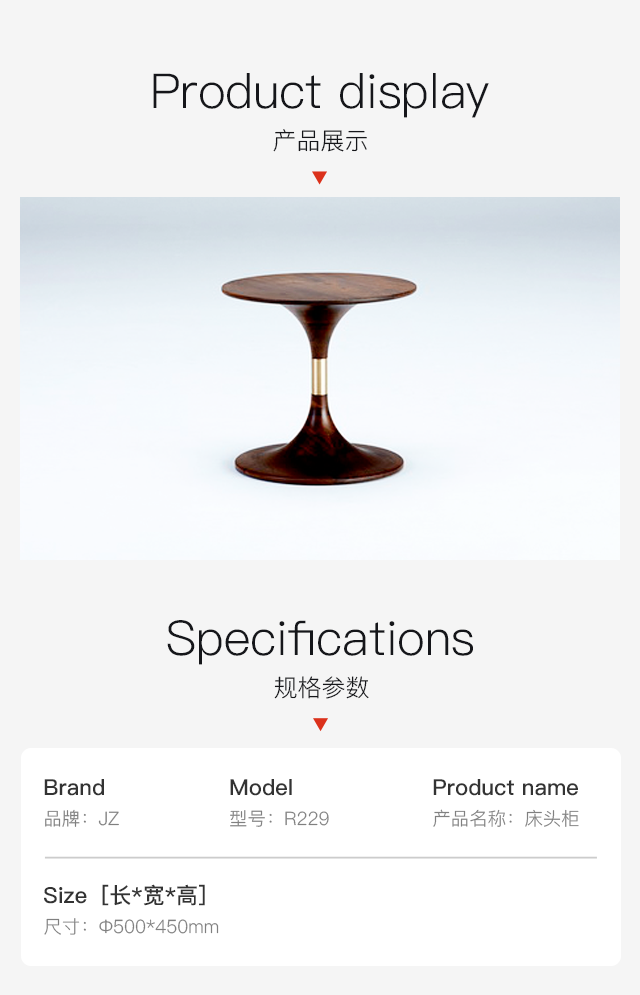Viewport: 640px width, 995px height.
Task: Select the Product display heading
Action: click(320, 93)
